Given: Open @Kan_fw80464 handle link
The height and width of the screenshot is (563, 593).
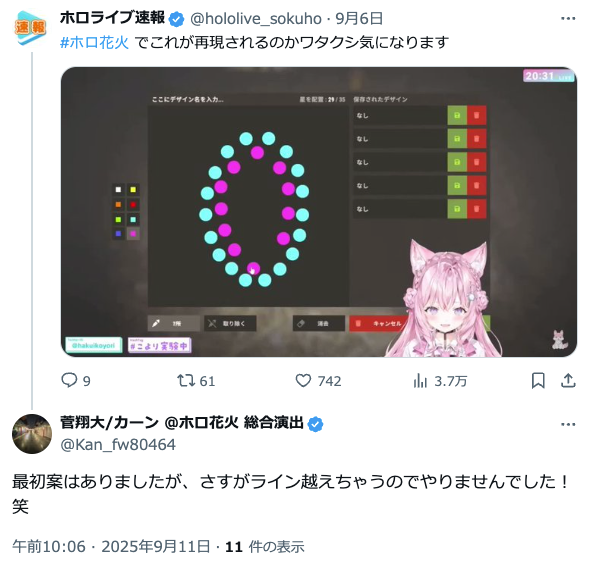Looking at the screenshot, I should [118, 445].
